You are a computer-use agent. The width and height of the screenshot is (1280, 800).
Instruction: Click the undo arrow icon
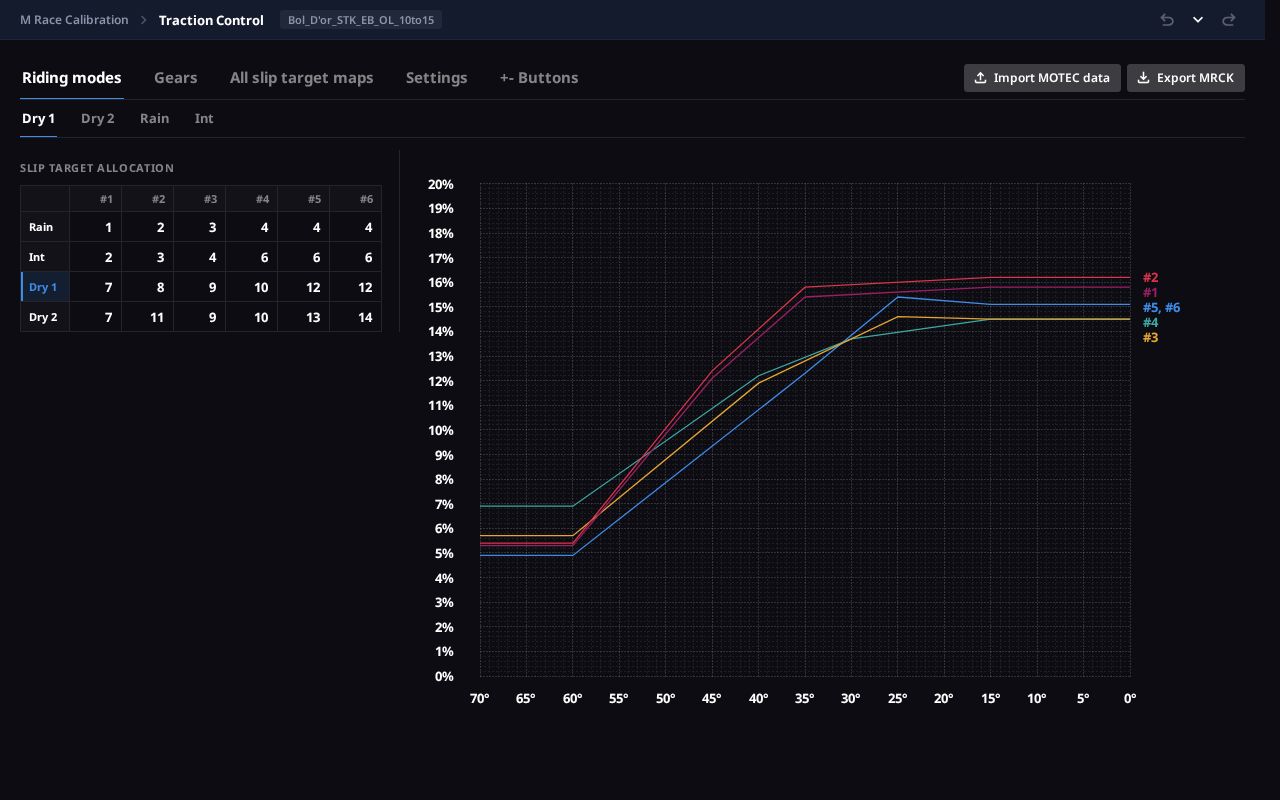pyautogui.click(x=1167, y=20)
